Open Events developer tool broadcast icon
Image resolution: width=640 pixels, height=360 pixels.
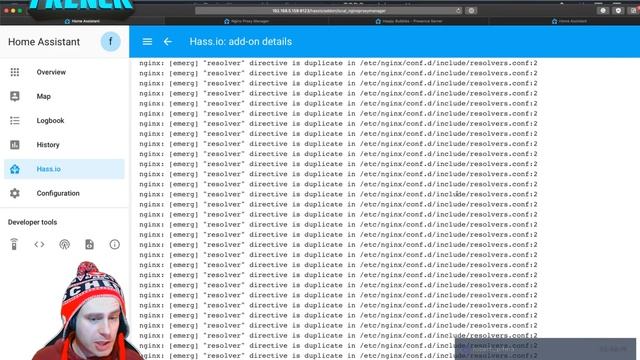(x=64, y=244)
